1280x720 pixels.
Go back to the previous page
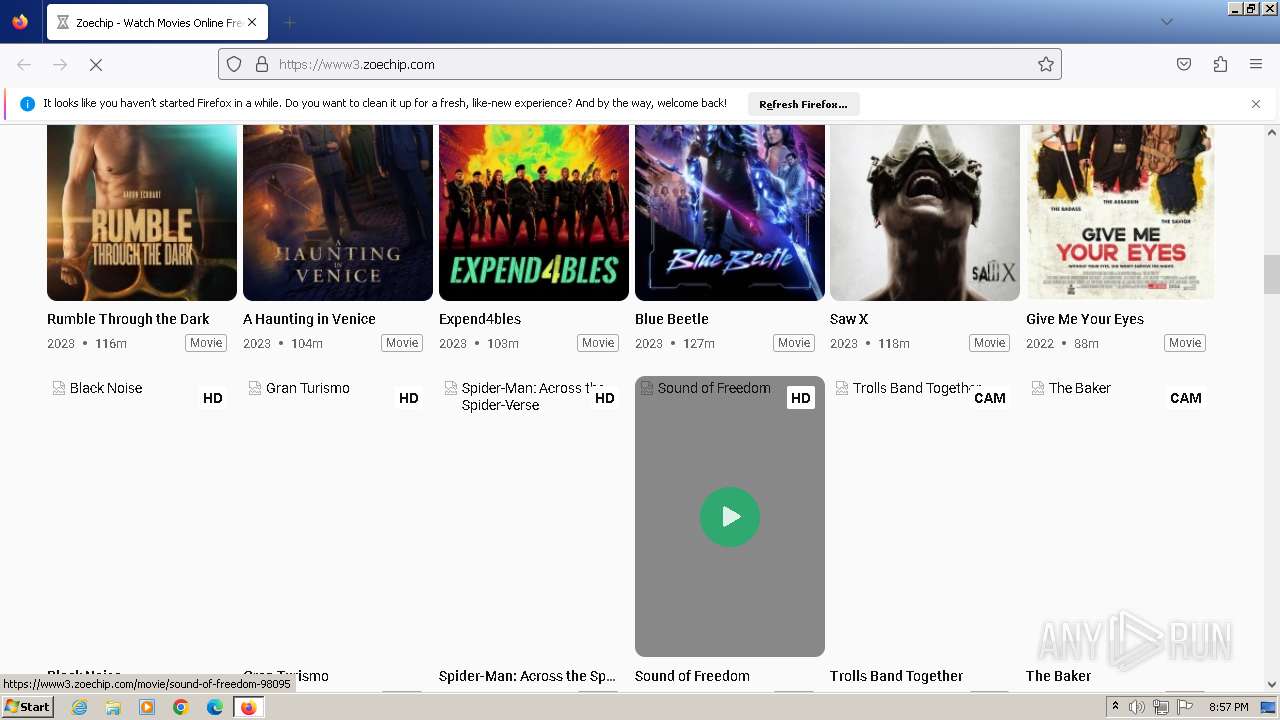click(24, 64)
